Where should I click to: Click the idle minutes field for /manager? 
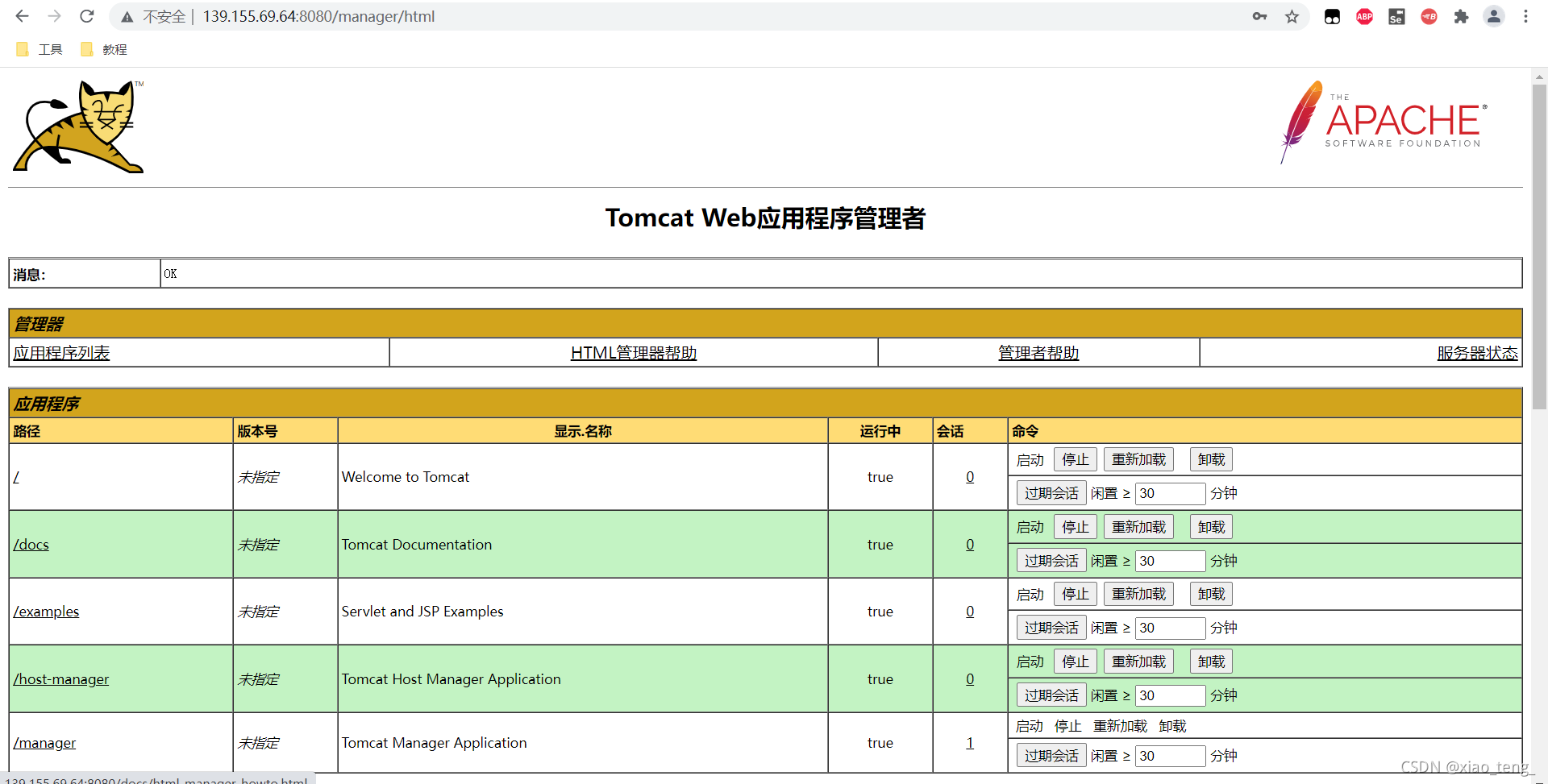[x=1170, y=756]
